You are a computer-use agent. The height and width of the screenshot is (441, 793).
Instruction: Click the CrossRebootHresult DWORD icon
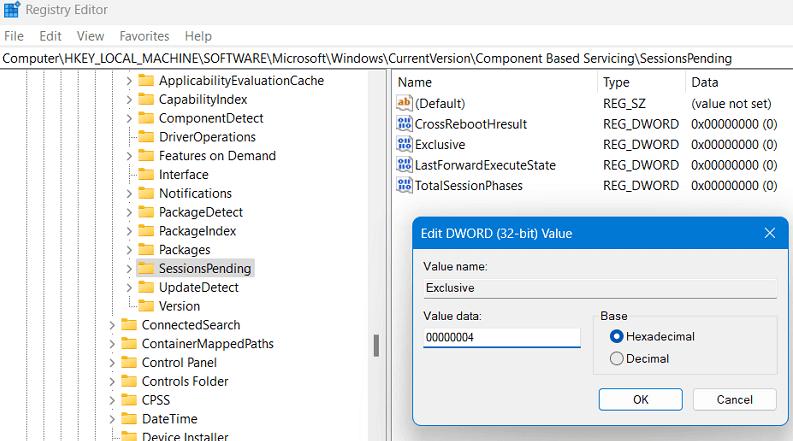pos(404,124)
